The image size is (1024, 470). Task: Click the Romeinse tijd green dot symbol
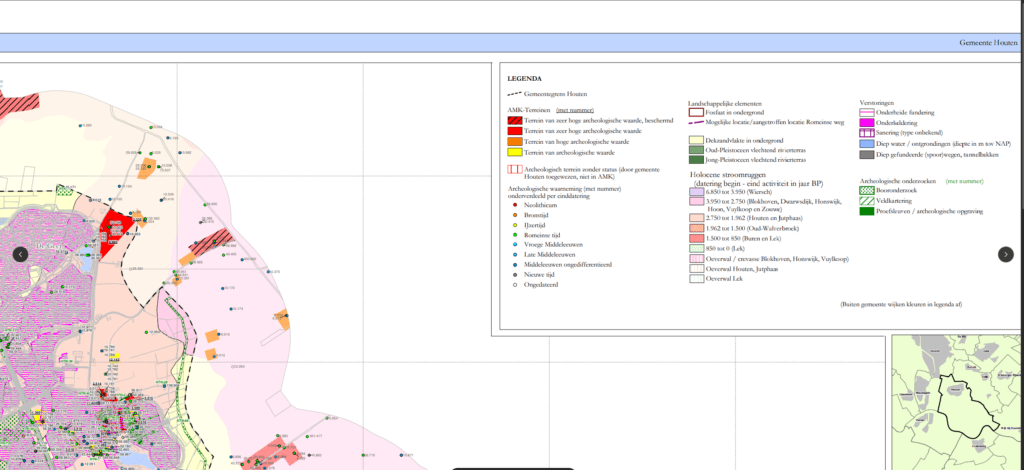tap(515, 235)
